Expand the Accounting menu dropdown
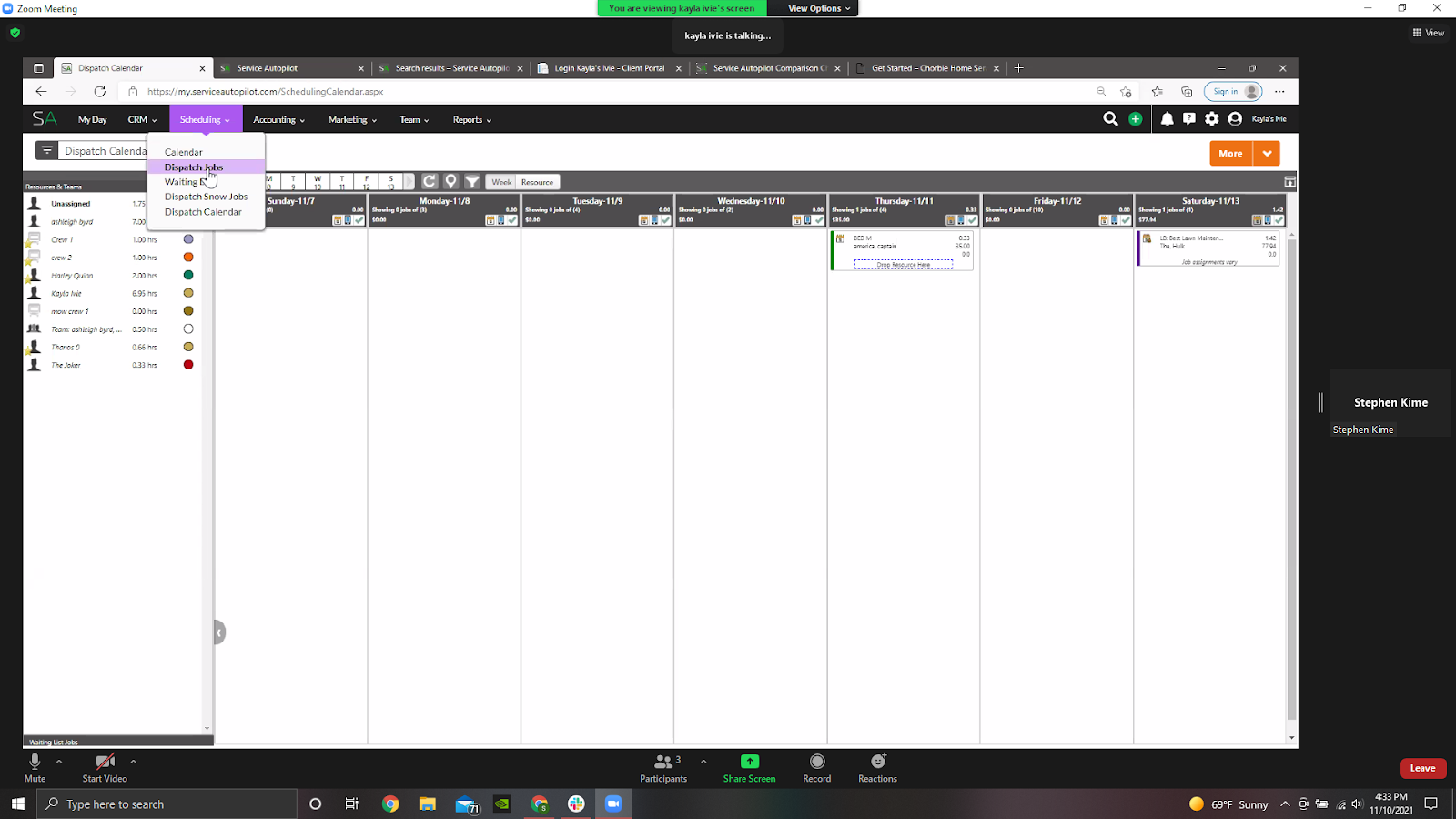Screen dimensions: 1456x819 point(278,119)
